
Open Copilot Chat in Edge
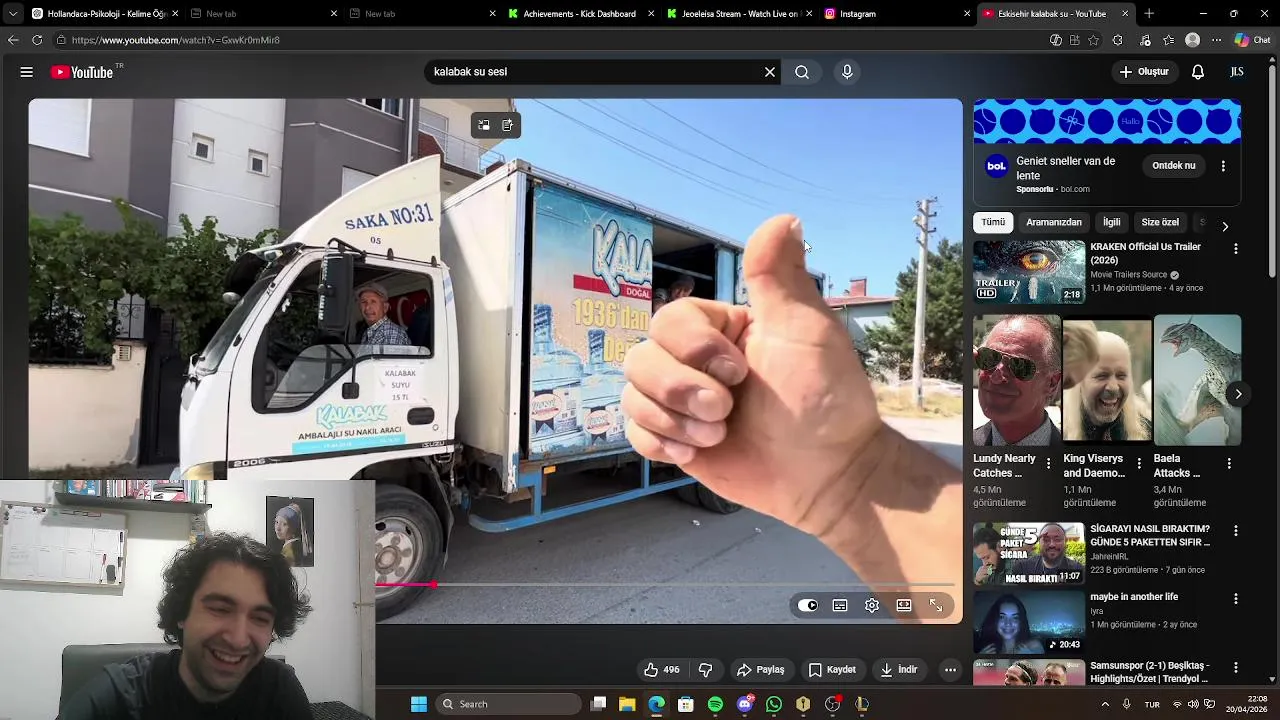[1252, 40]
